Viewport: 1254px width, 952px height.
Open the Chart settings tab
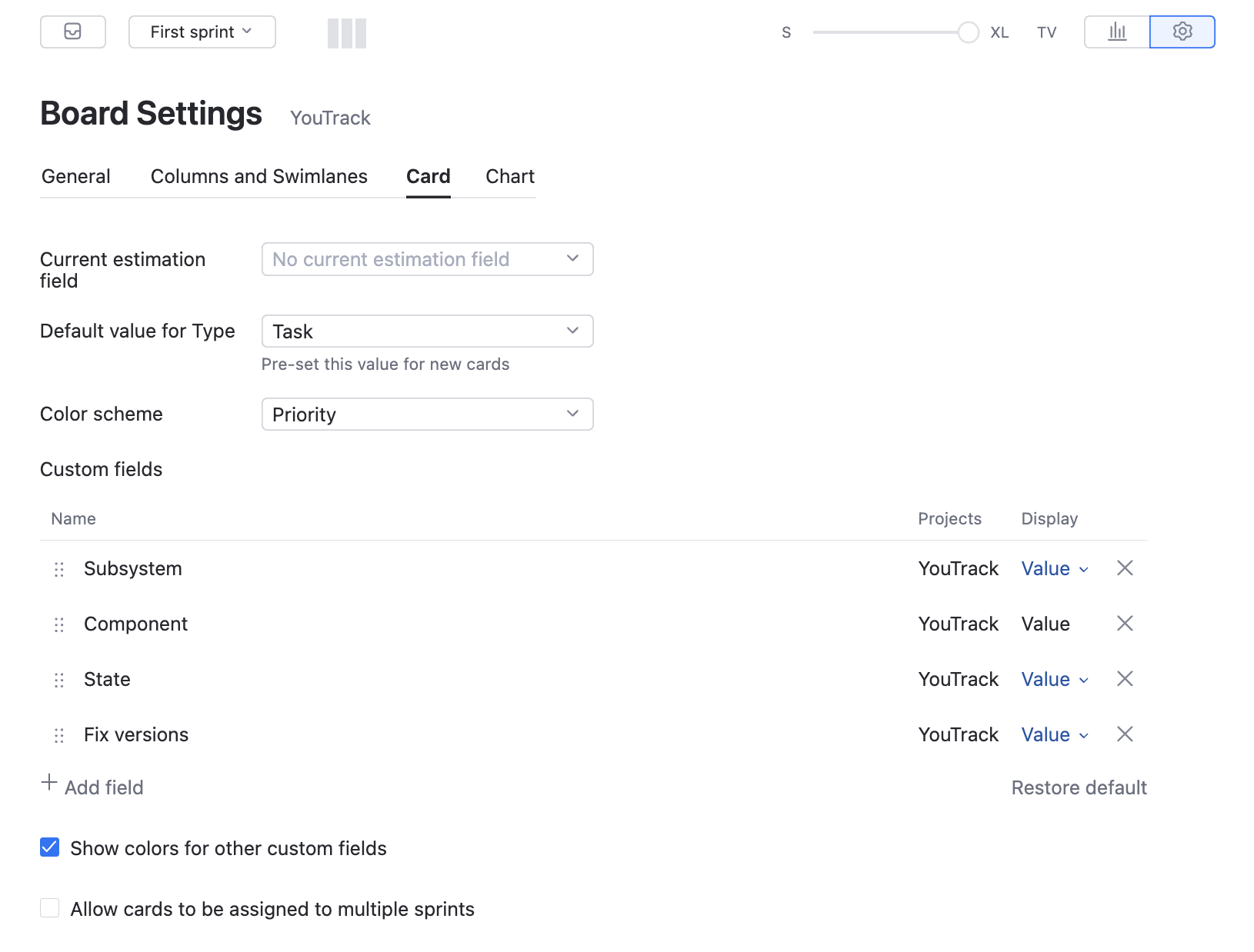509,176
